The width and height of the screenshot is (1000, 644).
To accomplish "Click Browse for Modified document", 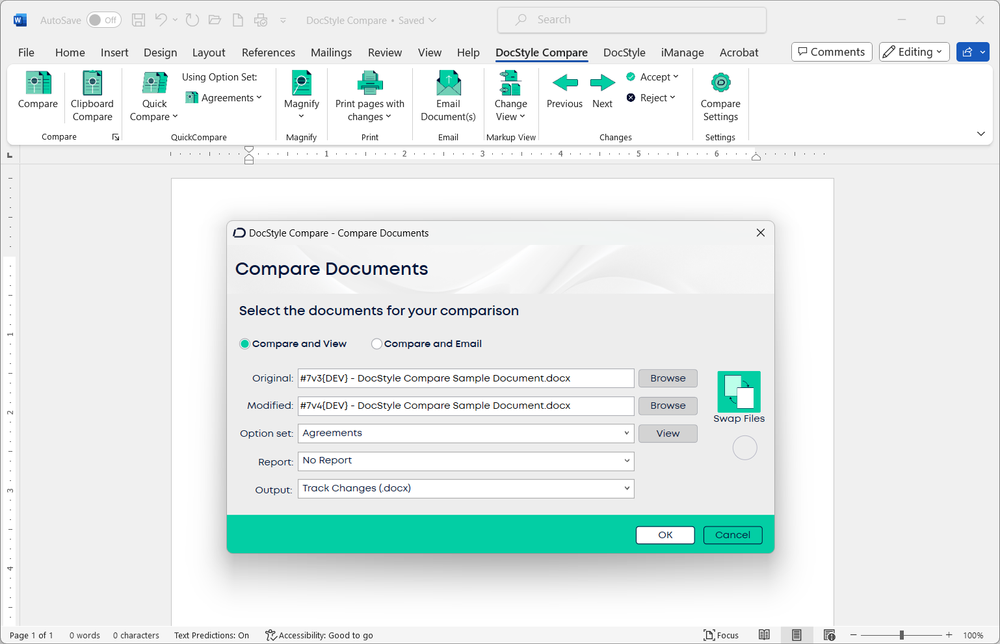I will coord(668,406).
